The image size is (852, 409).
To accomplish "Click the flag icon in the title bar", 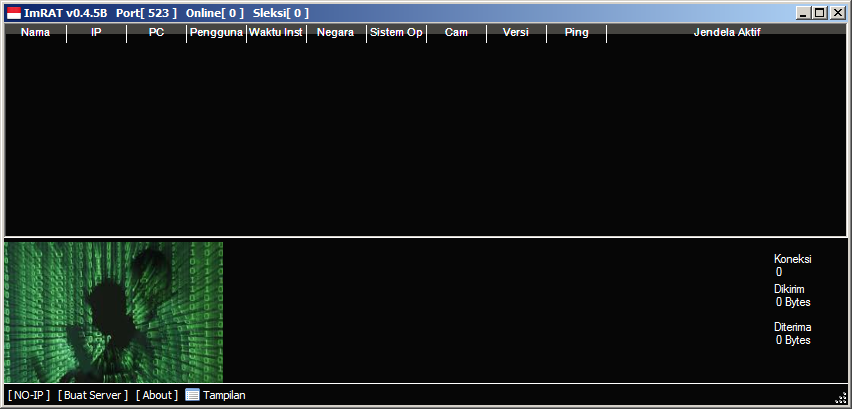I will click(x=14, y=13).
